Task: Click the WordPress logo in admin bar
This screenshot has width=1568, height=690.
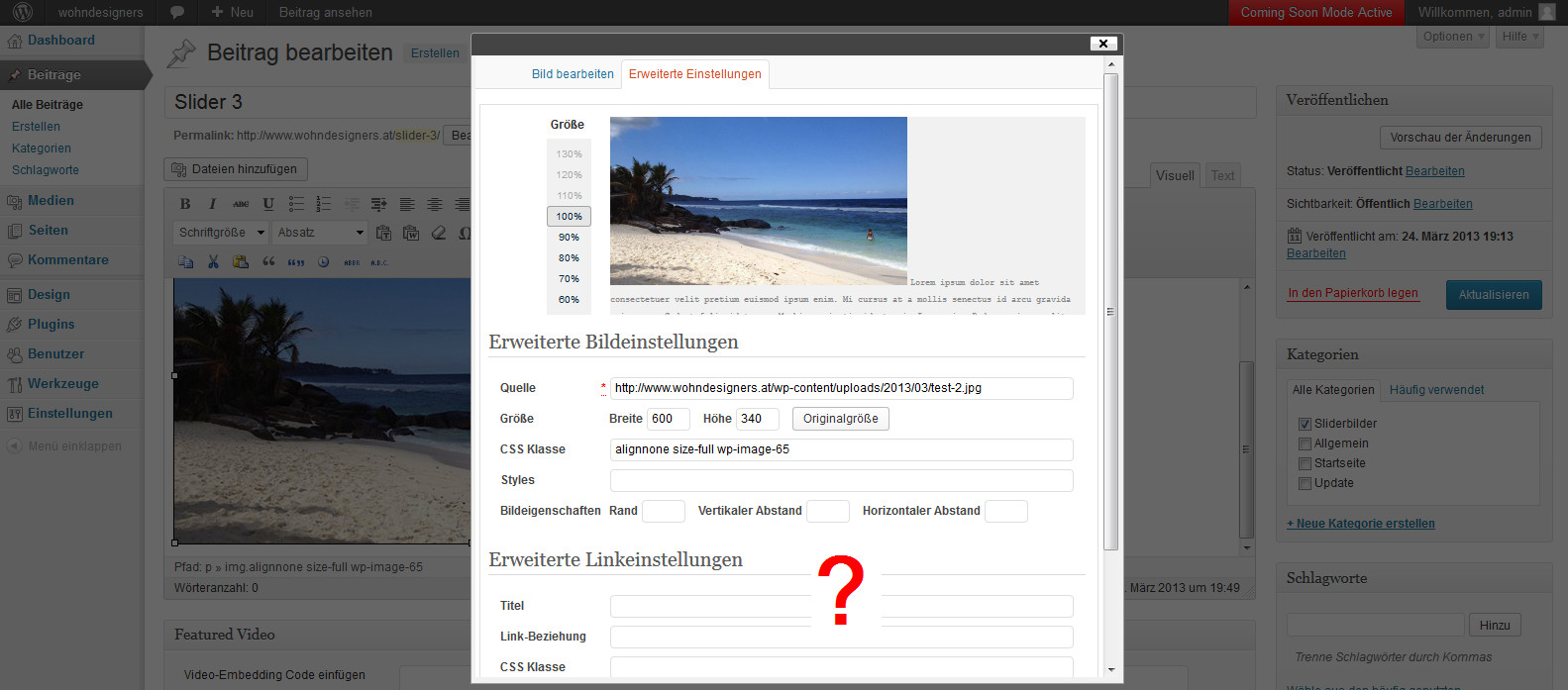Action: pyautogui.click(x=23, y=13)
